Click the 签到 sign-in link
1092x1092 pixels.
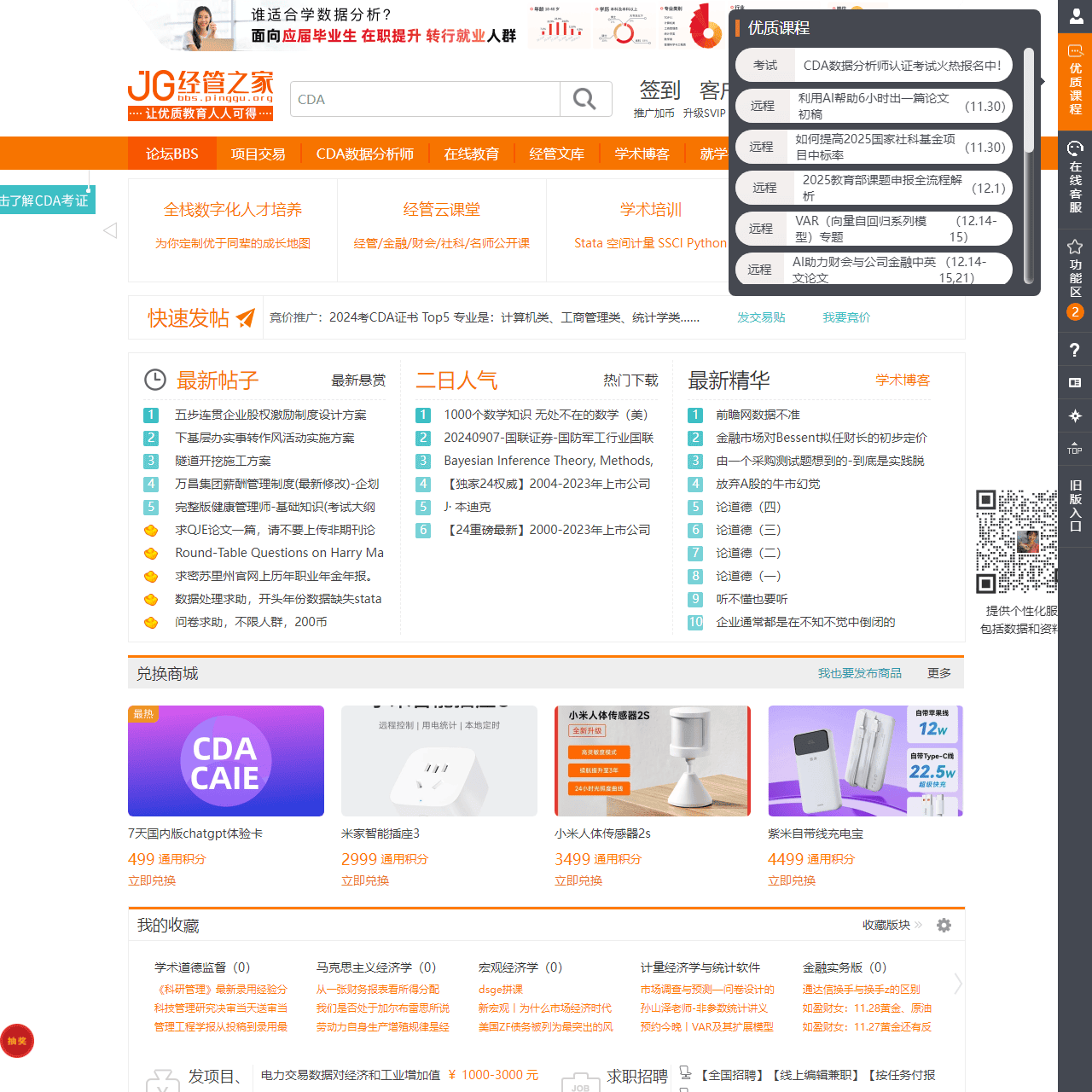click(660, 90)
